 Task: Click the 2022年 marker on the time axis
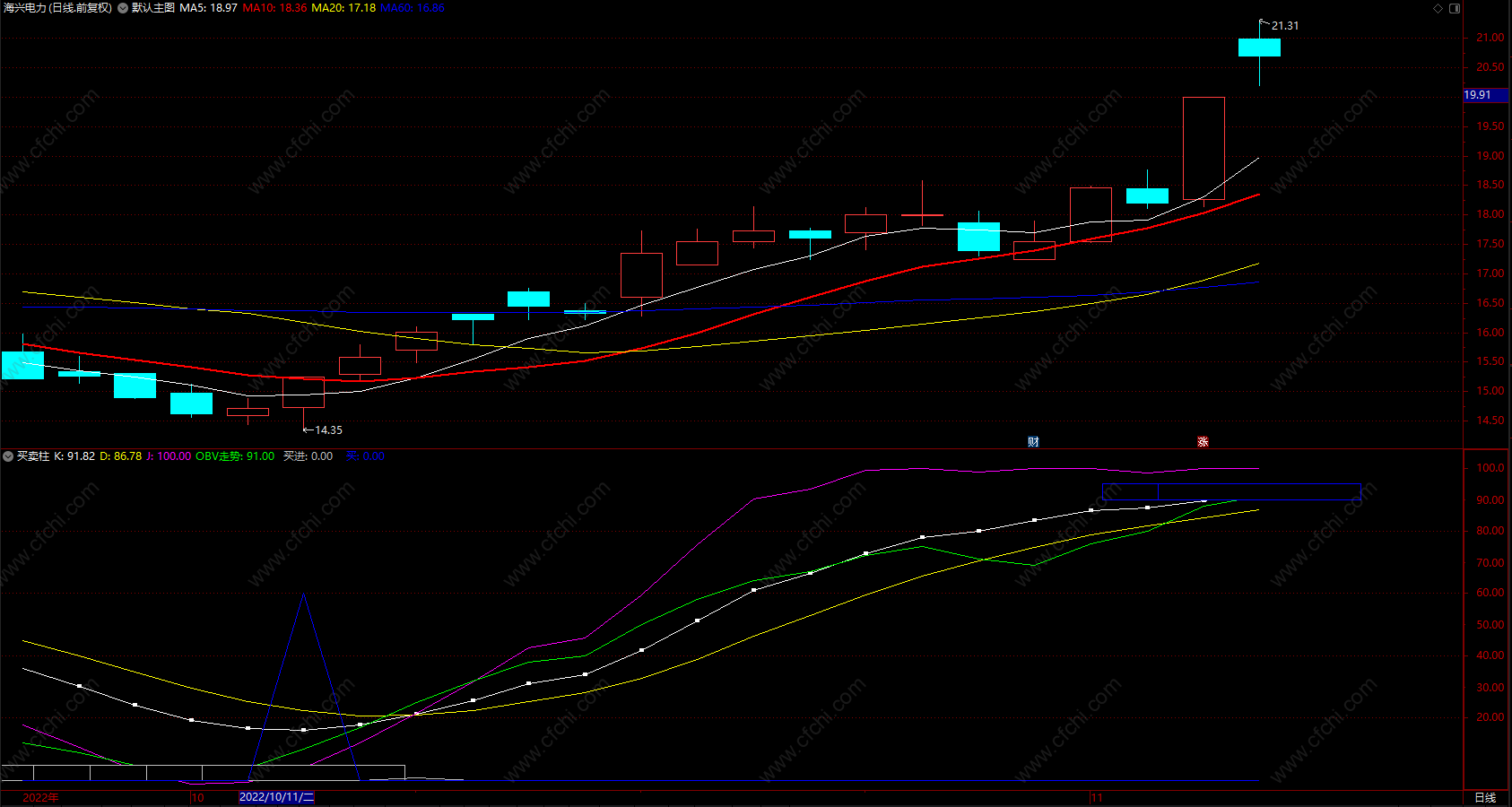40,797
